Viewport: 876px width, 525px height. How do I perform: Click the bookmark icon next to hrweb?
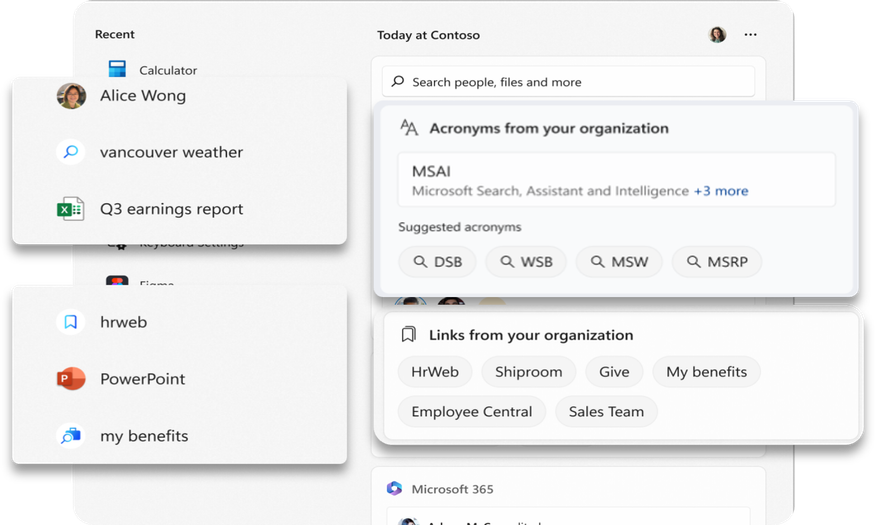point(70,322)
